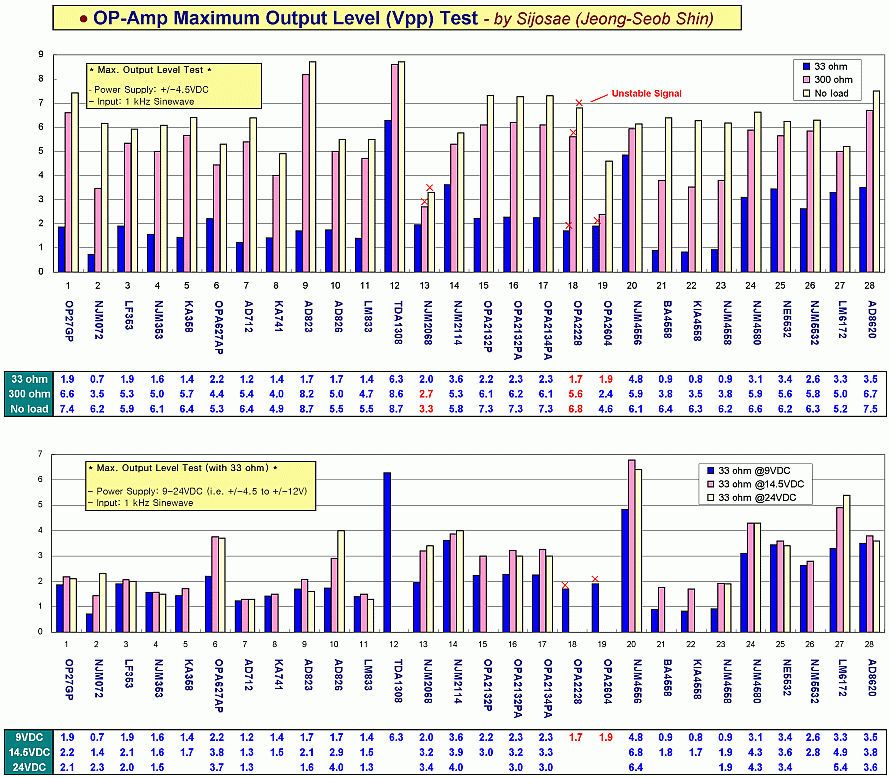
Task: Click the pink 300 ohm legend swatch
Action: (806, 79)
